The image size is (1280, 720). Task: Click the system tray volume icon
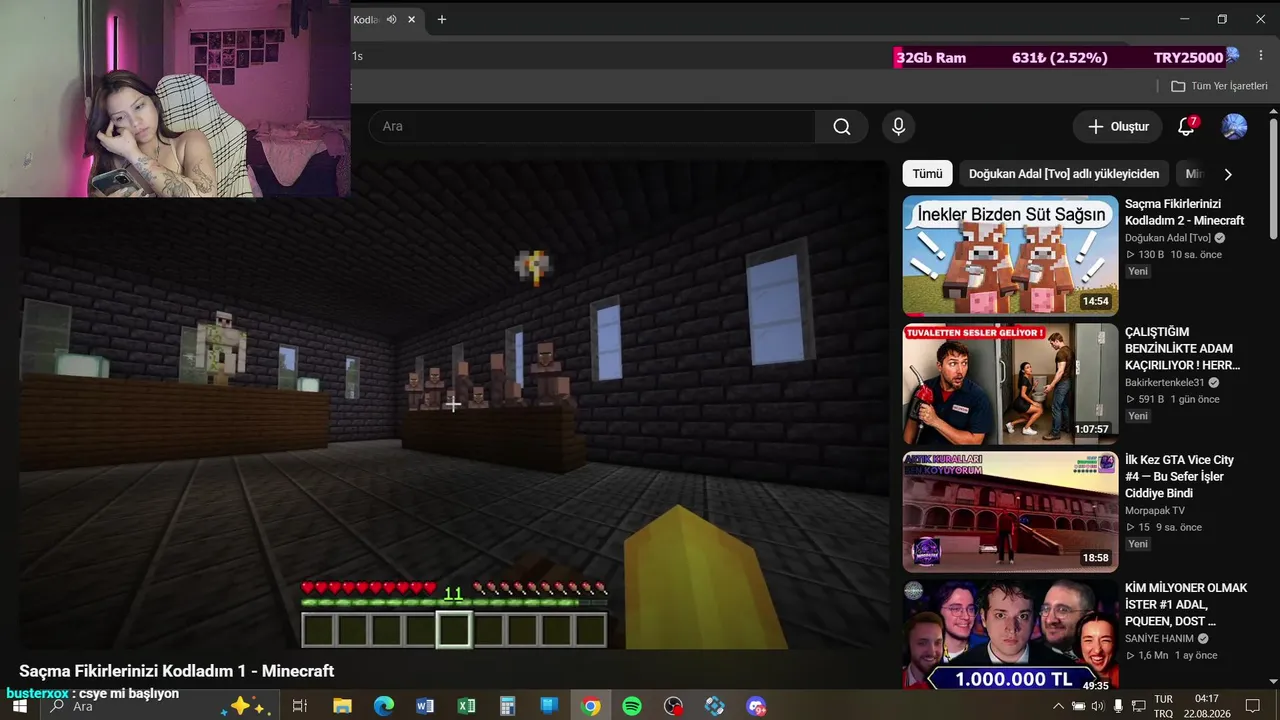pos(1097,706)
